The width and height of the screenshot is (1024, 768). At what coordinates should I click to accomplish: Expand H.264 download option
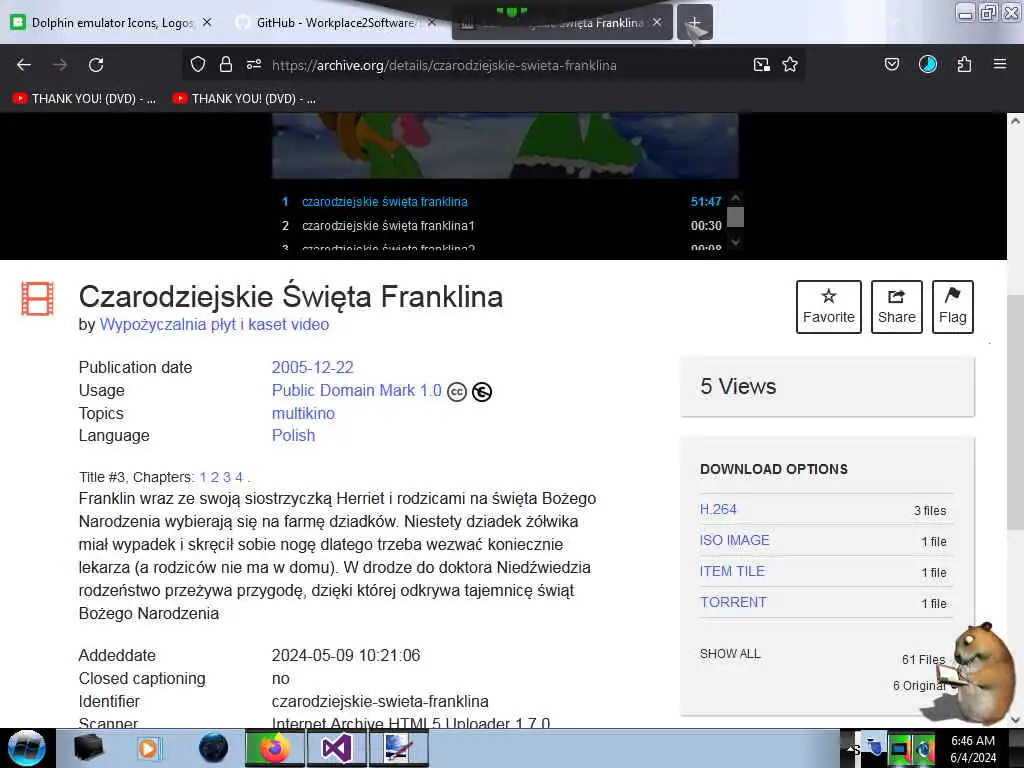coord(718,509)
